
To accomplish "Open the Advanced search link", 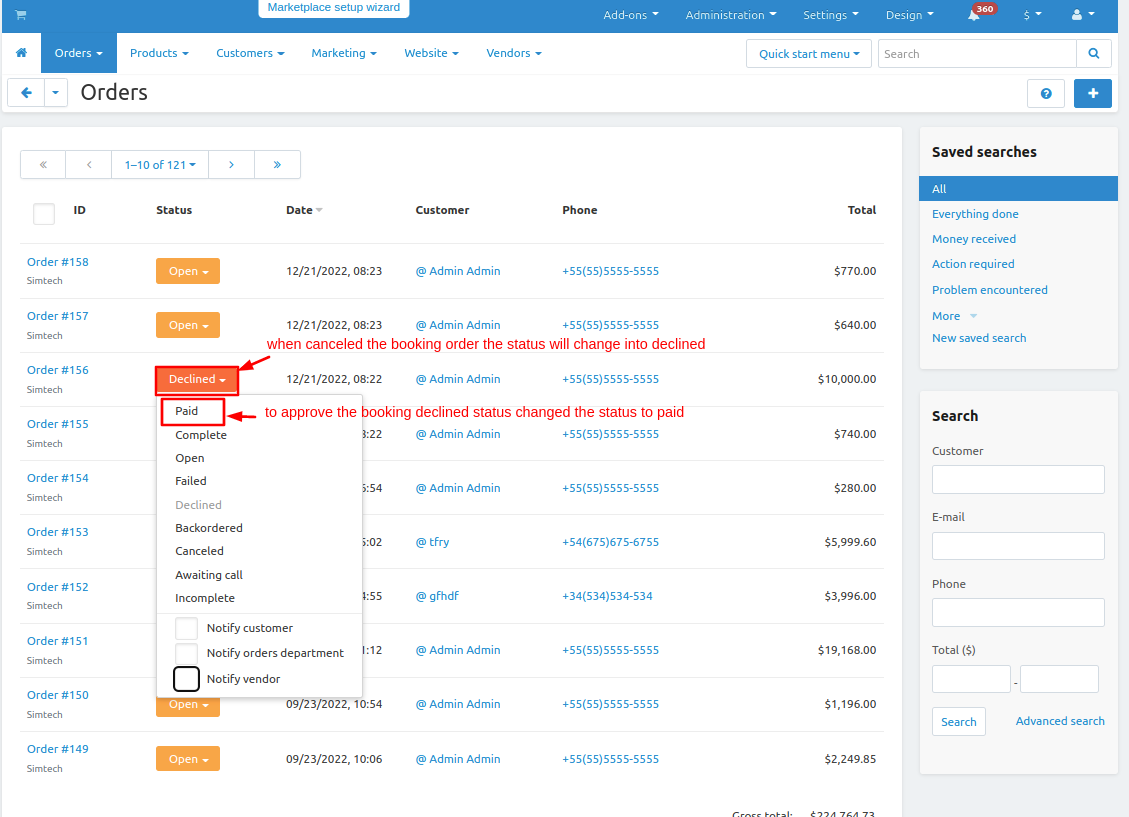I will pos(1060,721).
